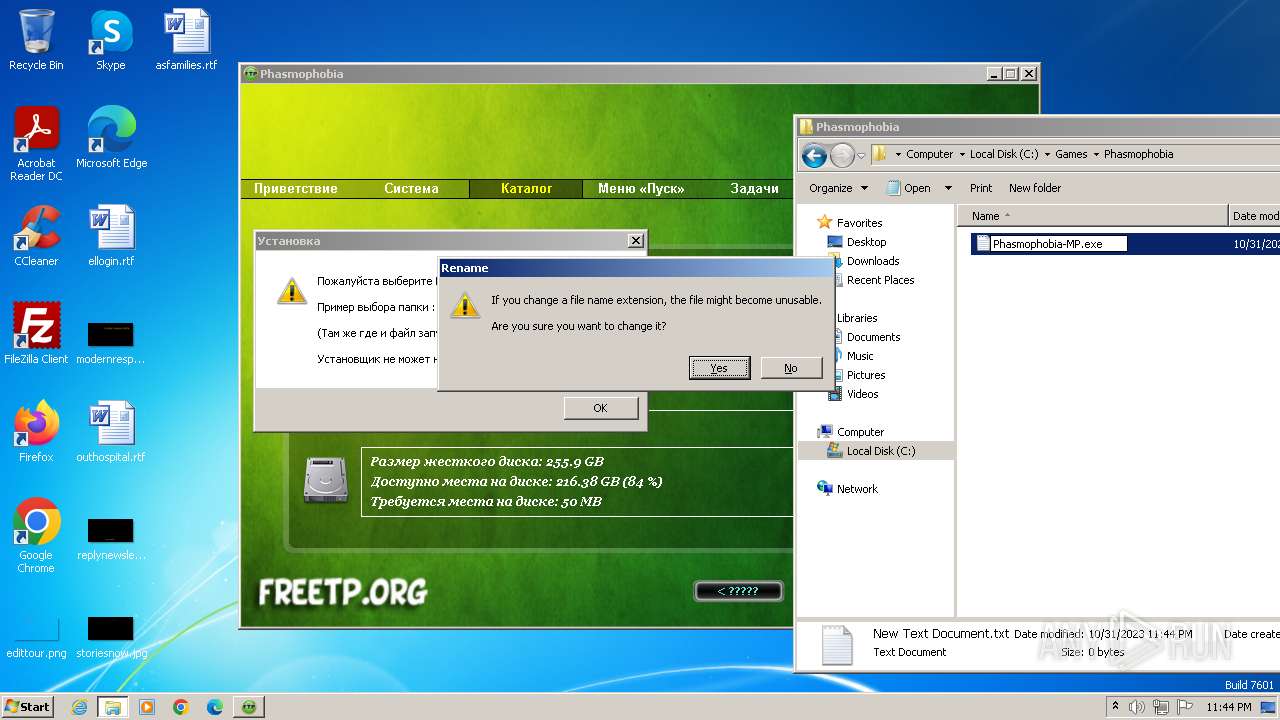Click green Phasmophobia installer taskbar icon
Image resolution: width=1280 pixels, height=720 pixels.
(249, 707)
